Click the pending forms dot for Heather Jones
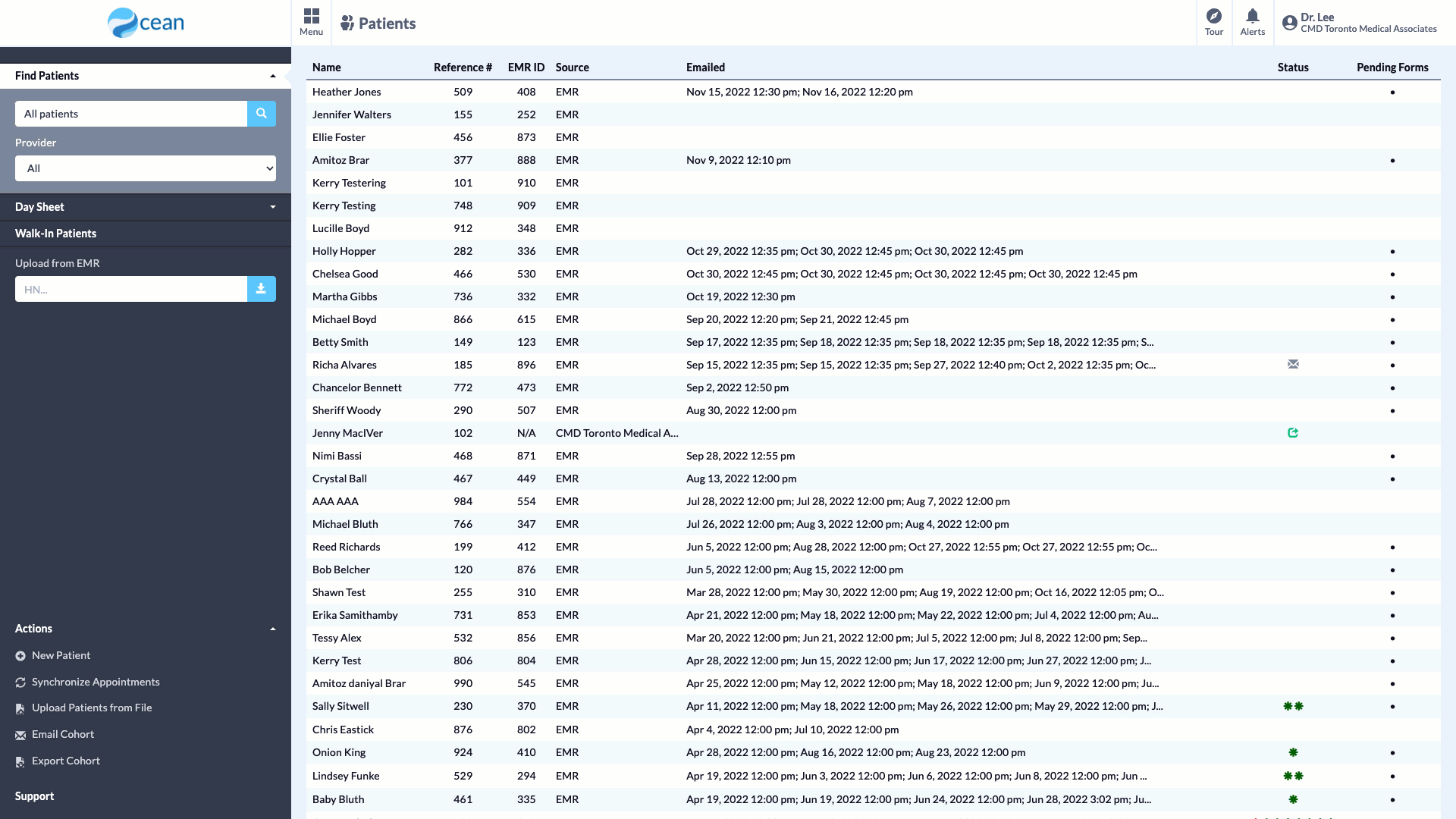The width and height of the screenshot is (1456, 819). [1392, 92]
